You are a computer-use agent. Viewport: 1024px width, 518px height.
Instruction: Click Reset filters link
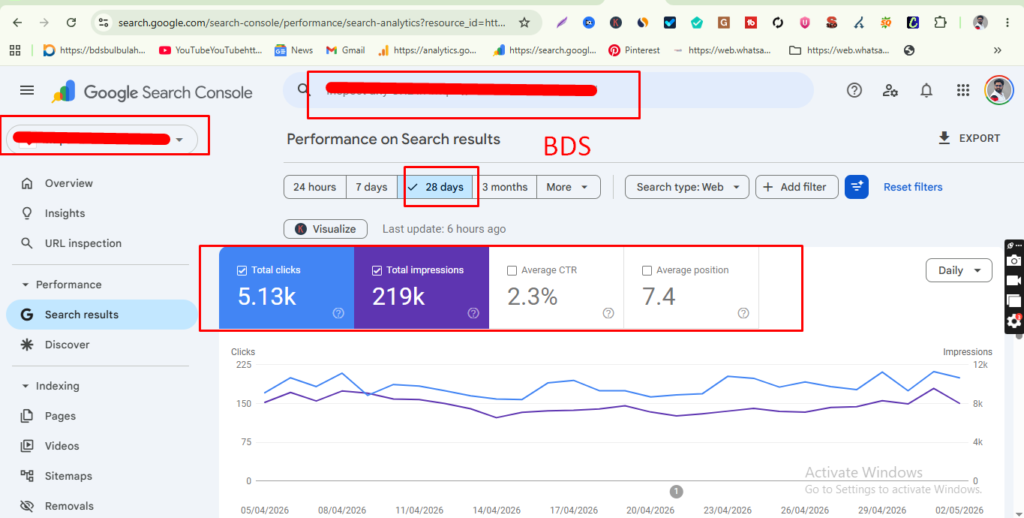(913, 187)
